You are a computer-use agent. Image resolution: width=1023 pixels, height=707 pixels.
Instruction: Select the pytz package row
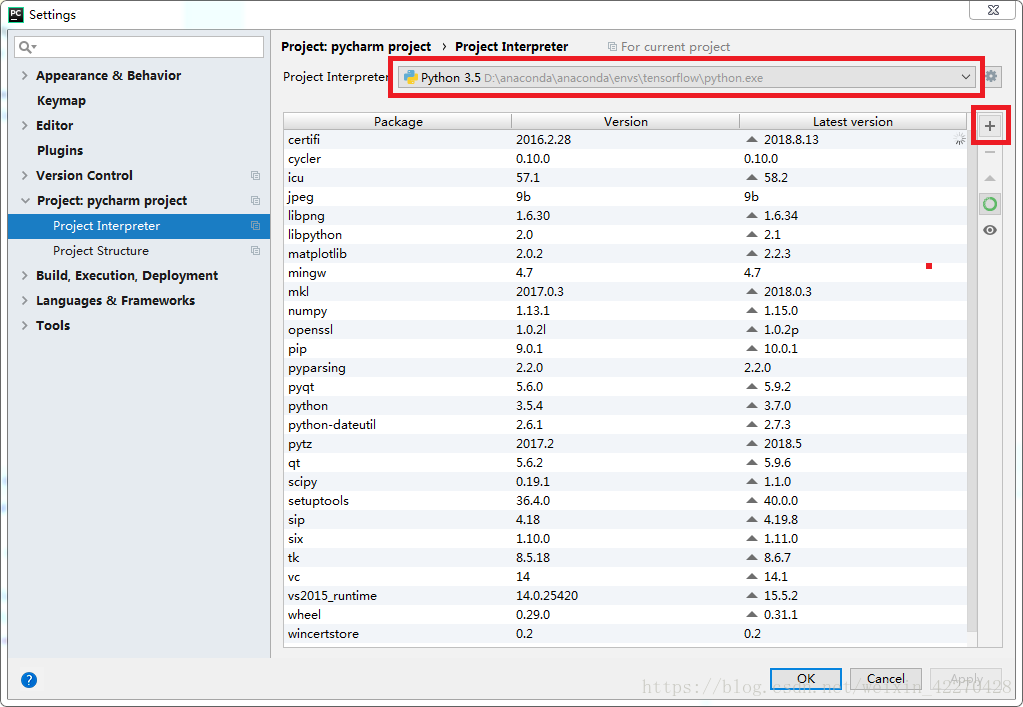[626, 444]
